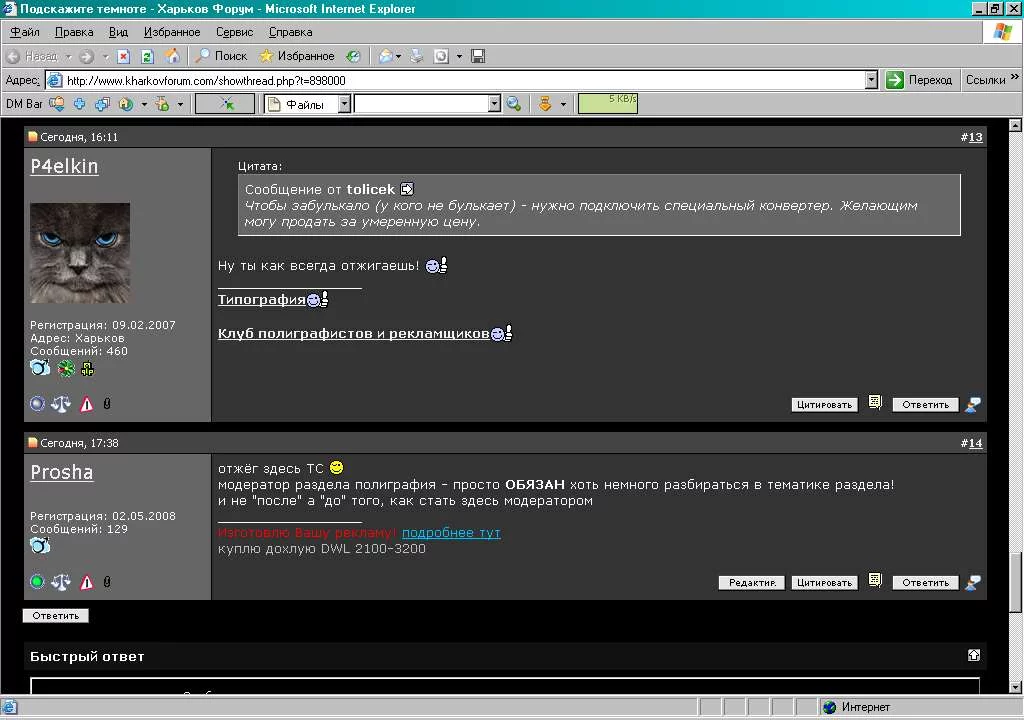The height and width of the screenshot is (720, 1024).
Task: Click the DM Bar green globe icon
Action: [126, 104]
